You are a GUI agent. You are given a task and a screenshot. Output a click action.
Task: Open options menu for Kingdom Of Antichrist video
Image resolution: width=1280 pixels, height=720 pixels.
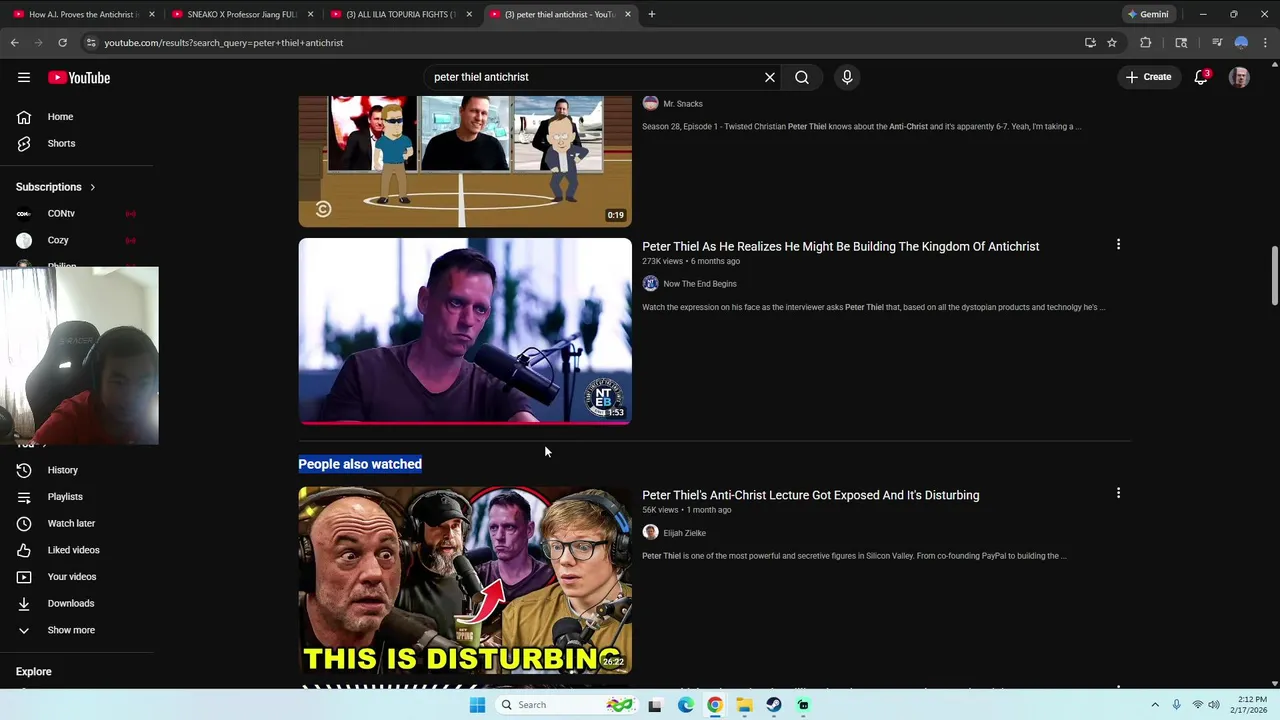[x=1118, y=244]
